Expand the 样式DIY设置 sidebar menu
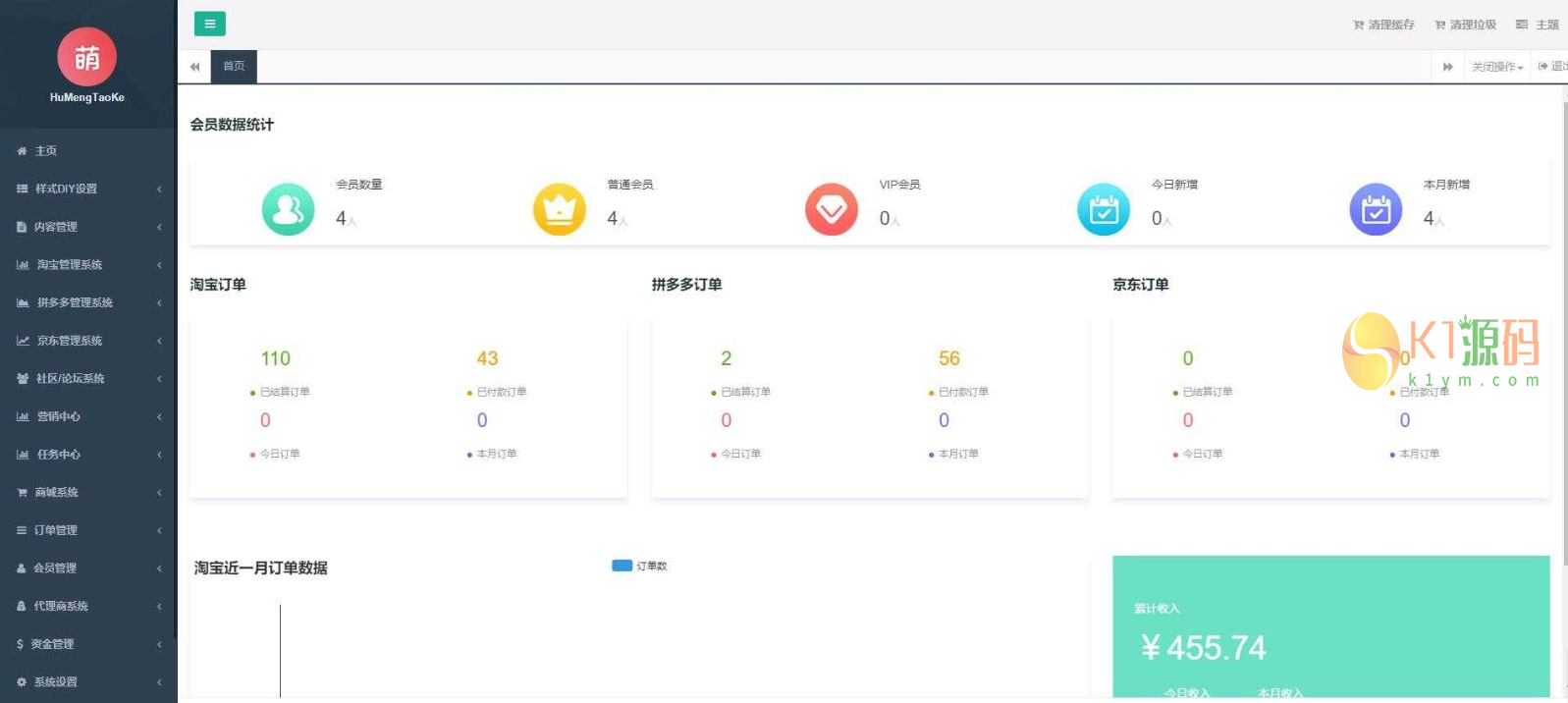 (x=86, y=189)
